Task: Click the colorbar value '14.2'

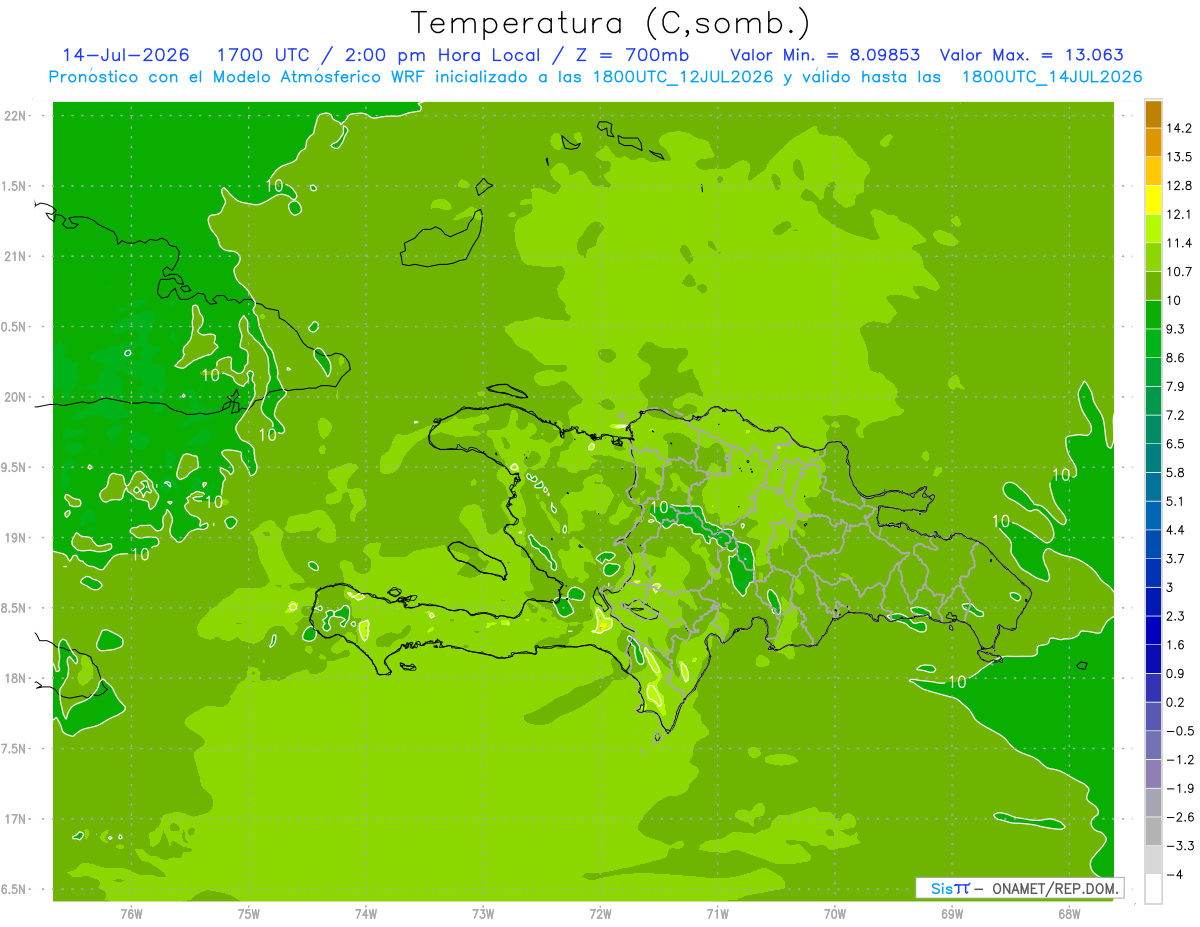Action: click(1178, 128)
